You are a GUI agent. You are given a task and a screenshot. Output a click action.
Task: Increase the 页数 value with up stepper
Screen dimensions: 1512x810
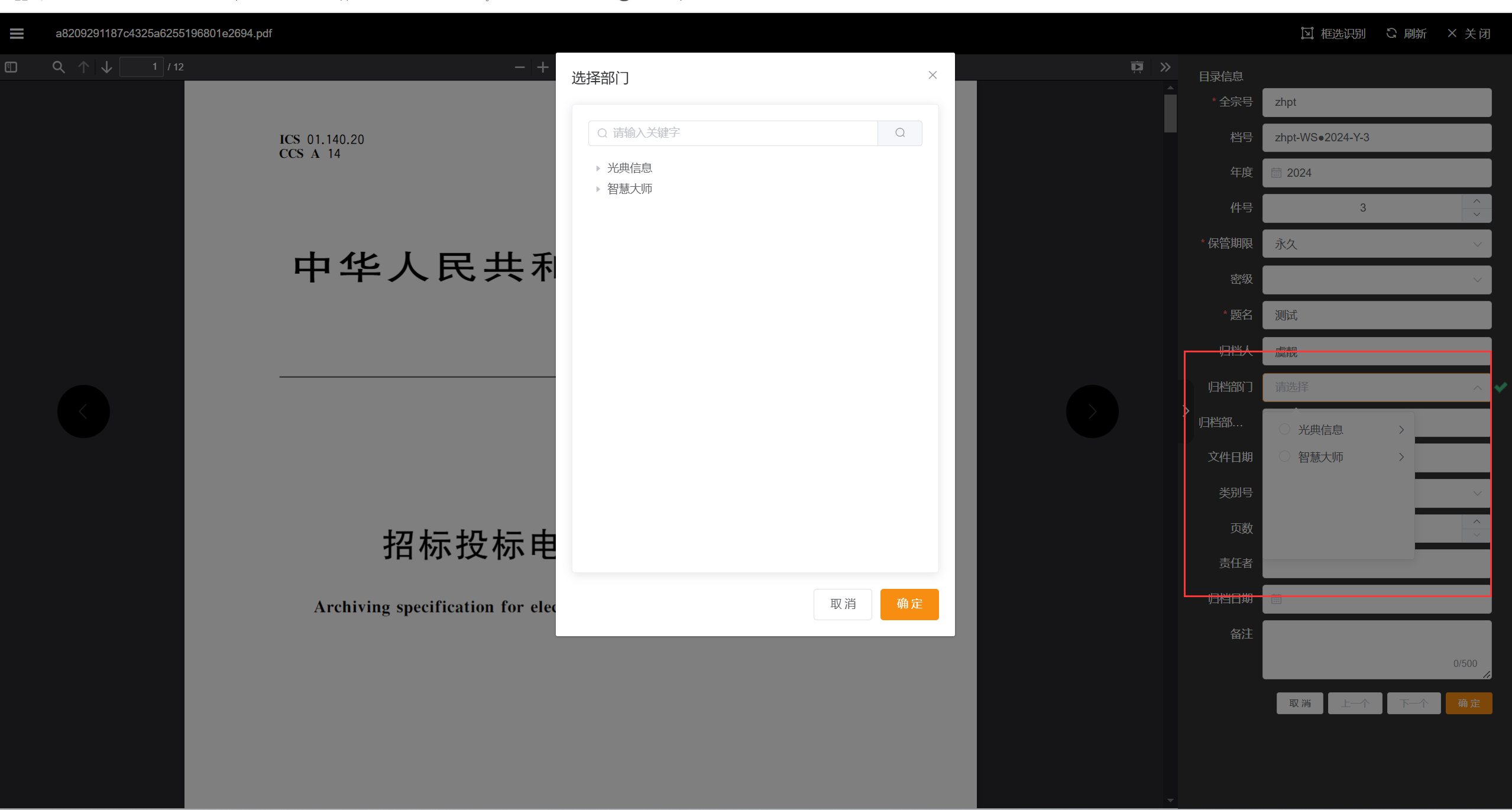1477,521
